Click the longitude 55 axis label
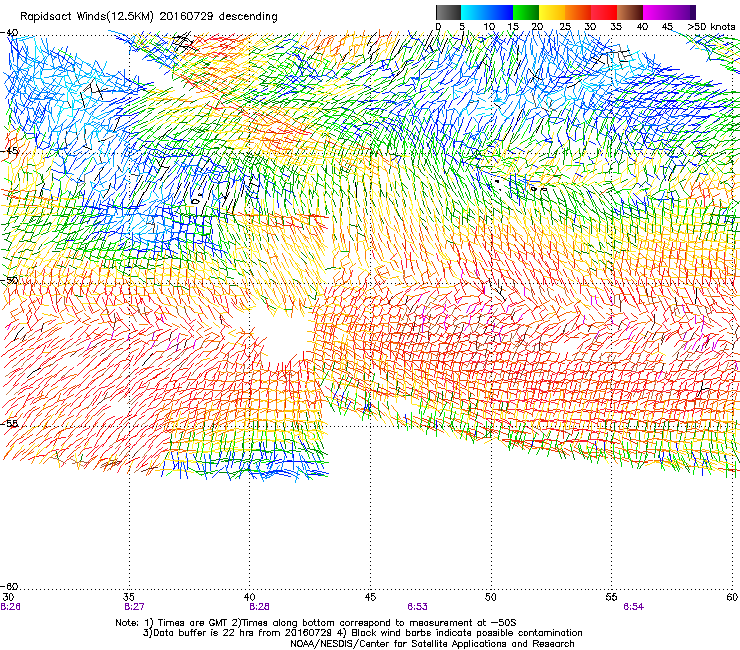Viewport: 740px width, 650px height. coord(612,597)
